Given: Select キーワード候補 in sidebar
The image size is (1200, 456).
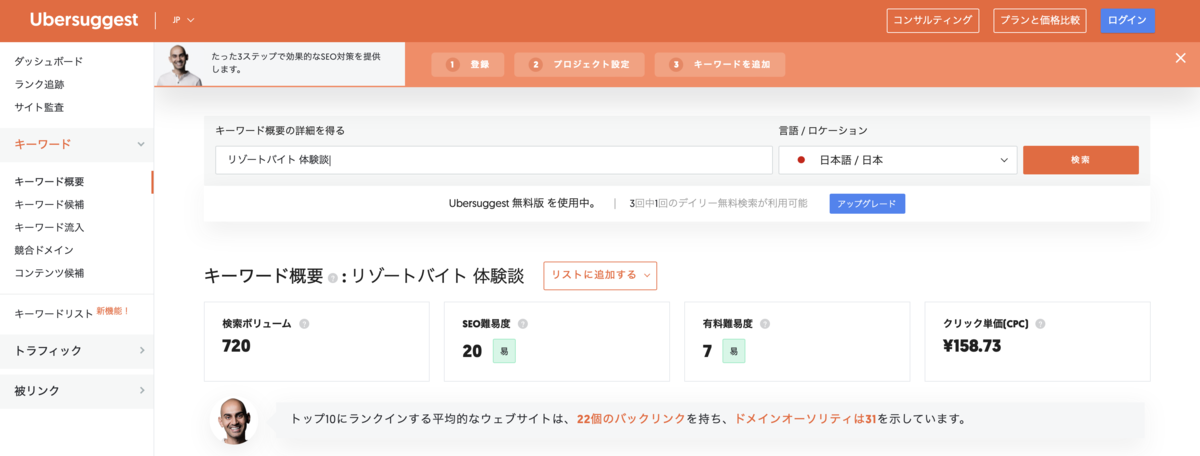Looking at the screenshot, I should 49,204.
